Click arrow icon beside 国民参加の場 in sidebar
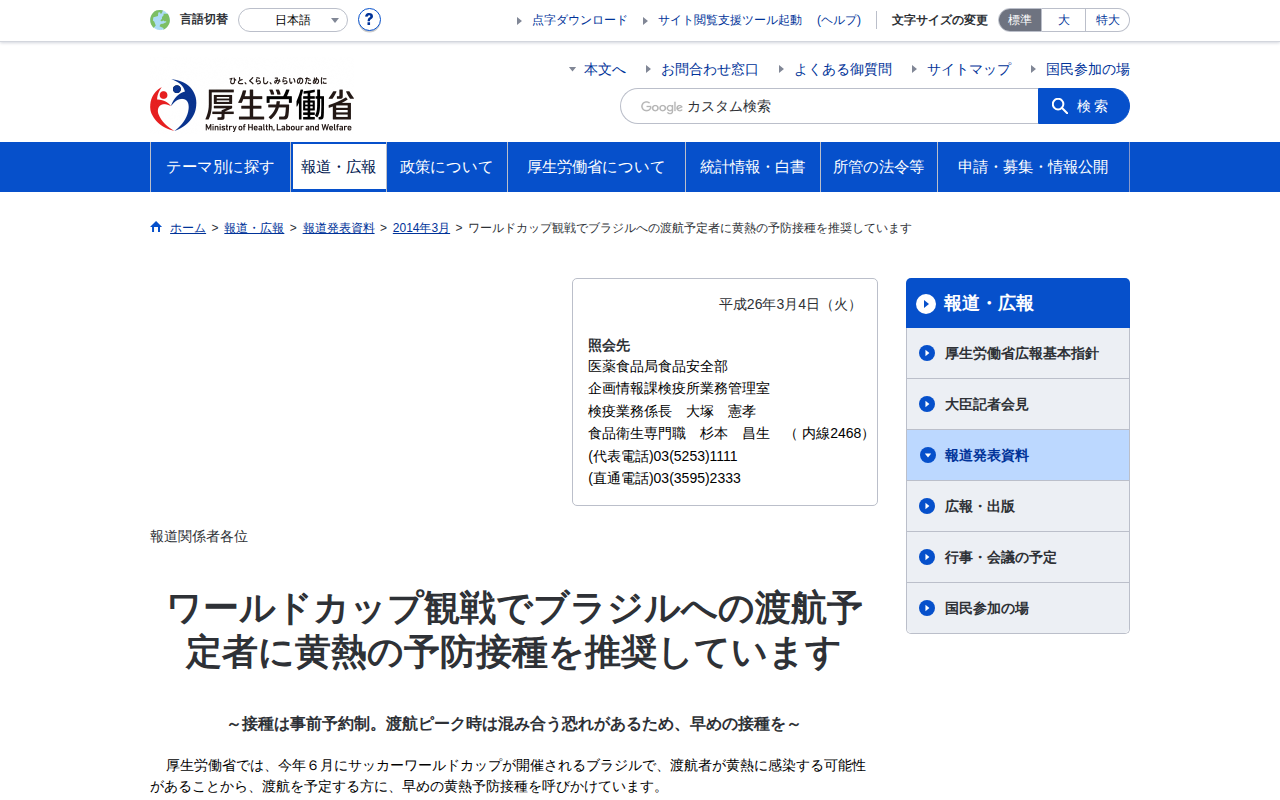Screen dimensions: 1280x800 pos(927,608)
